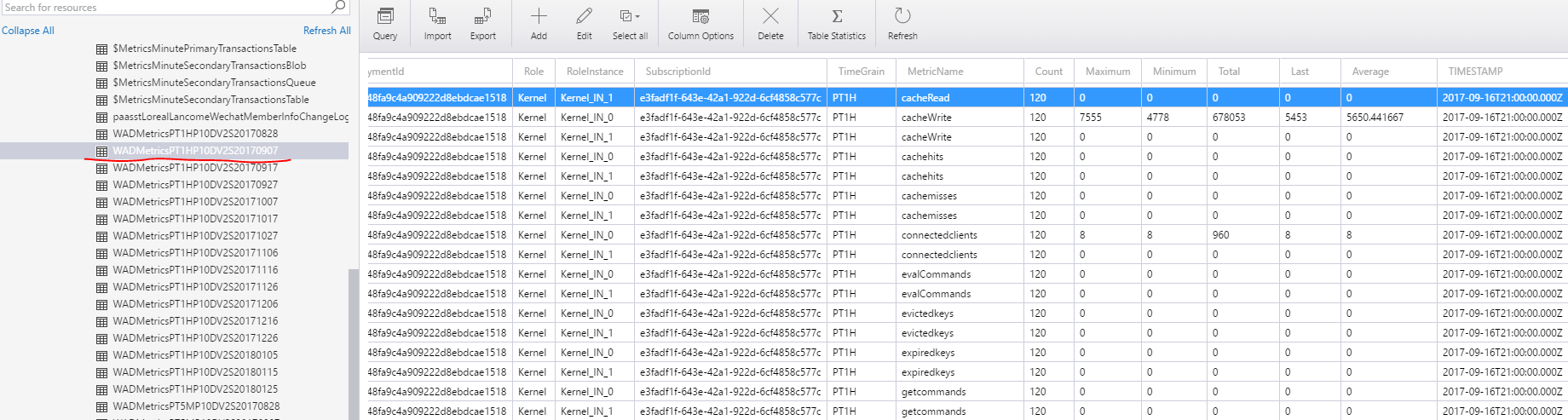Expand the Select all dropdown
The image size is (1568, 420).
637,17
